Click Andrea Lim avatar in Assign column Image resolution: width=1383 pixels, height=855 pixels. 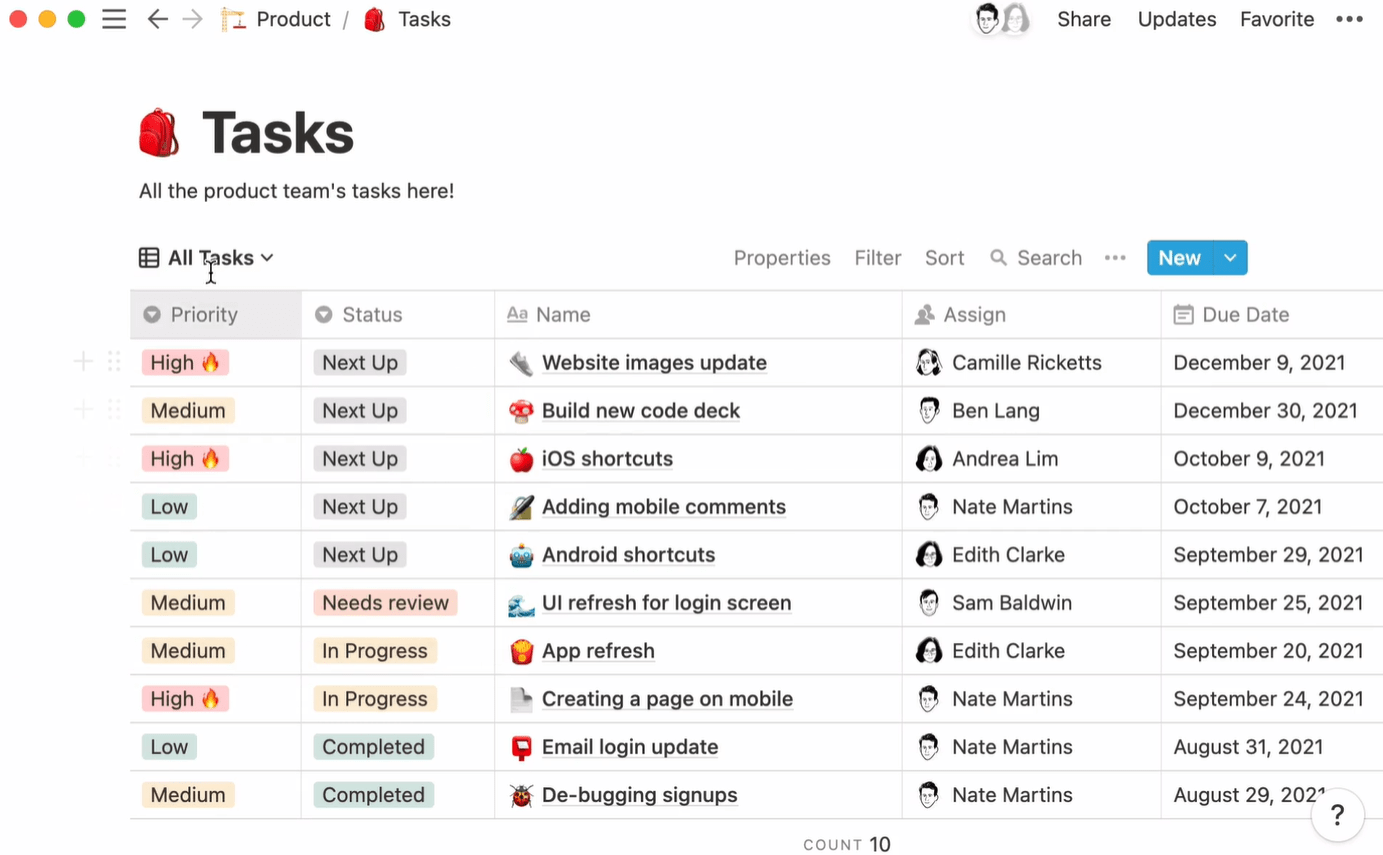[928, 459]
